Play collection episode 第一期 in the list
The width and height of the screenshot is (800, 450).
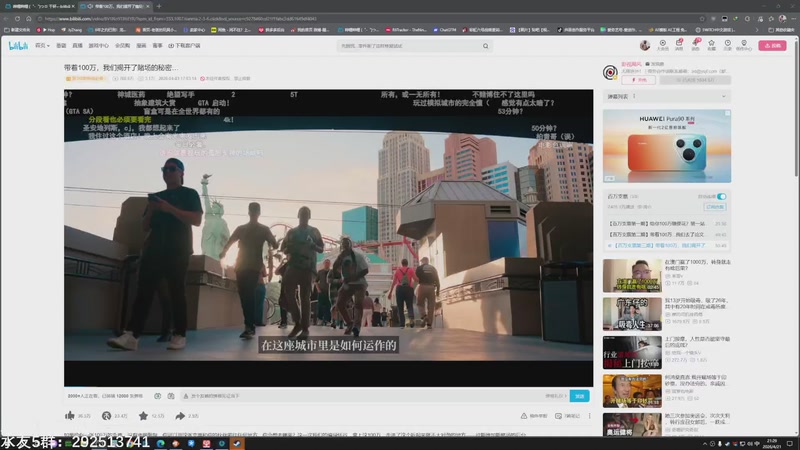pyautogui.click(x=667, y=223)
